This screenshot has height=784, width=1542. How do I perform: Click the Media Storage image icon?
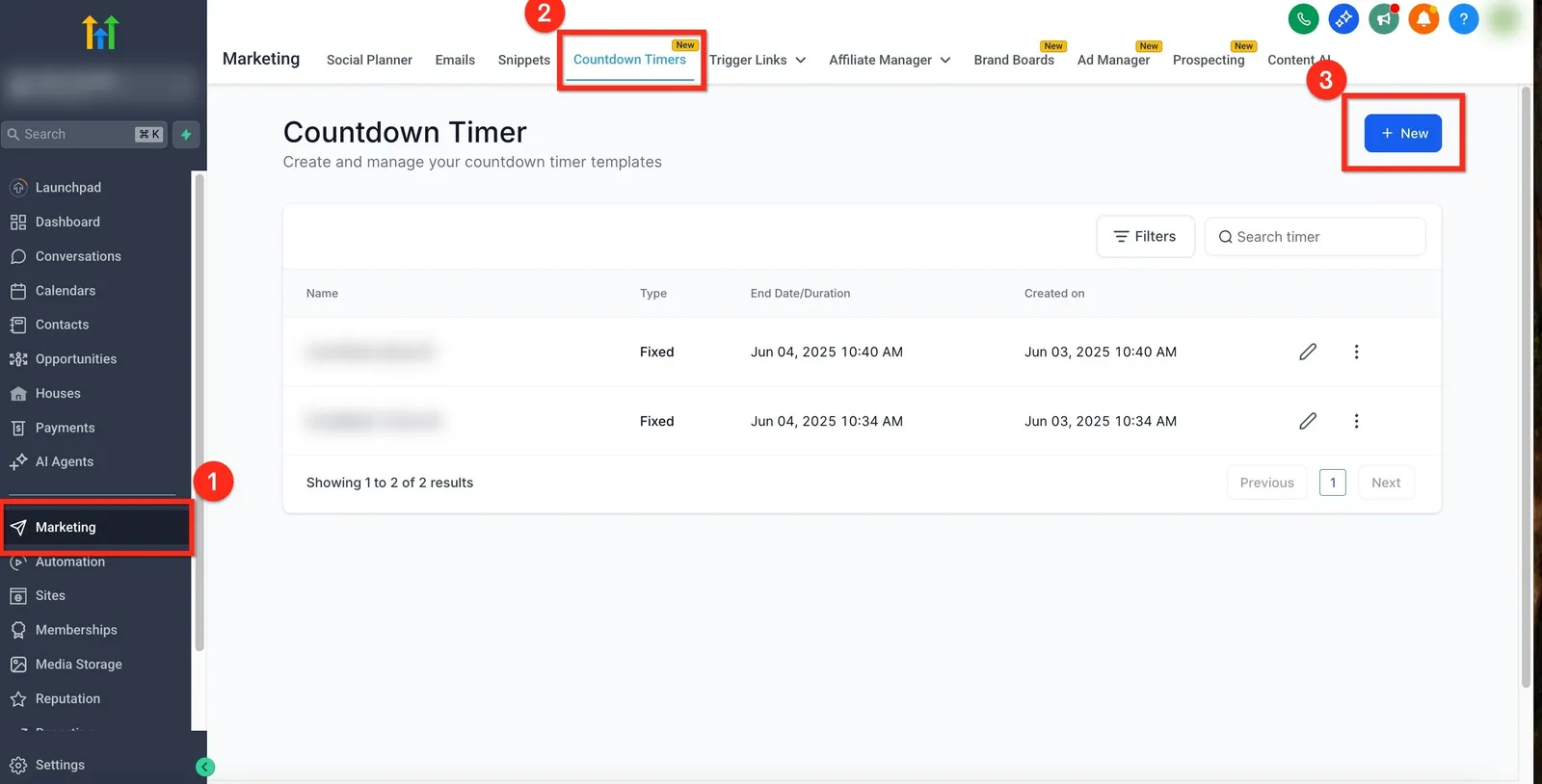point(18,665)
